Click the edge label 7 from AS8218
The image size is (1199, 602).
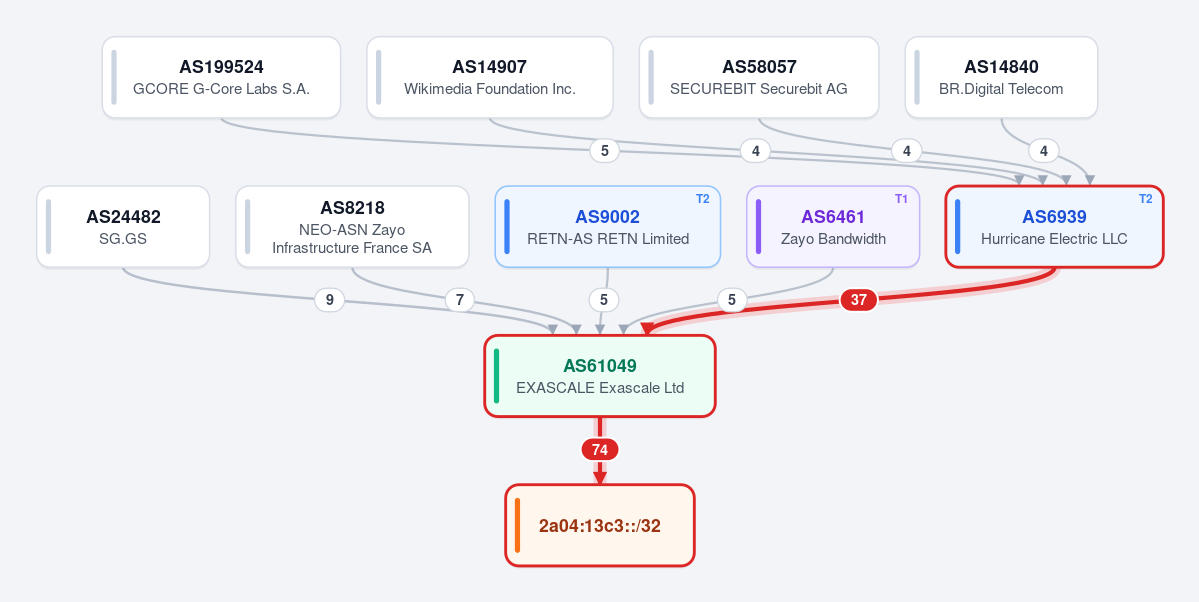pyautogui.click(x=460, y=300)
